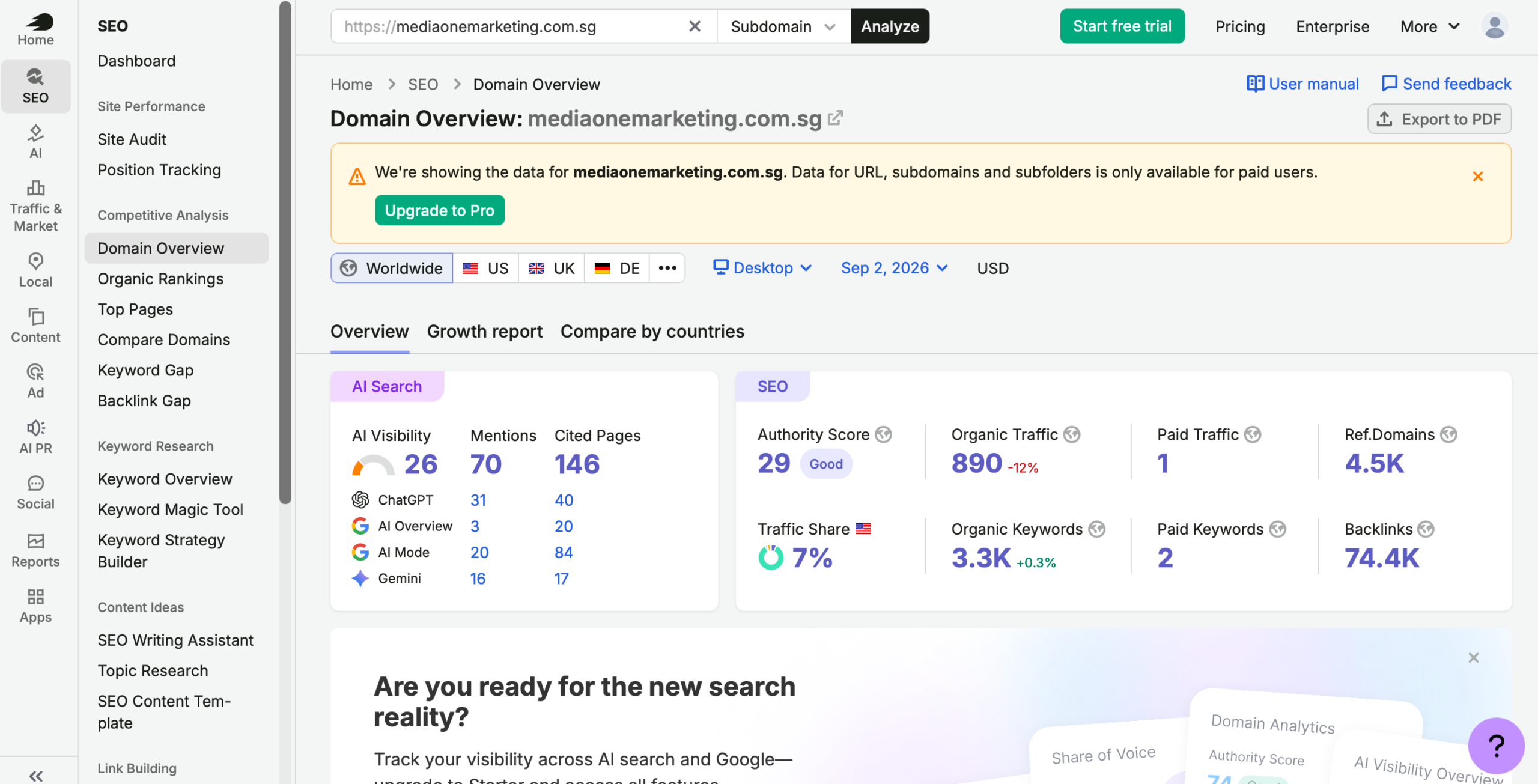This screenshot has width=1538, height=784.
Task: Click Upgrade to Pro button
Action: [x=440, y=210]
